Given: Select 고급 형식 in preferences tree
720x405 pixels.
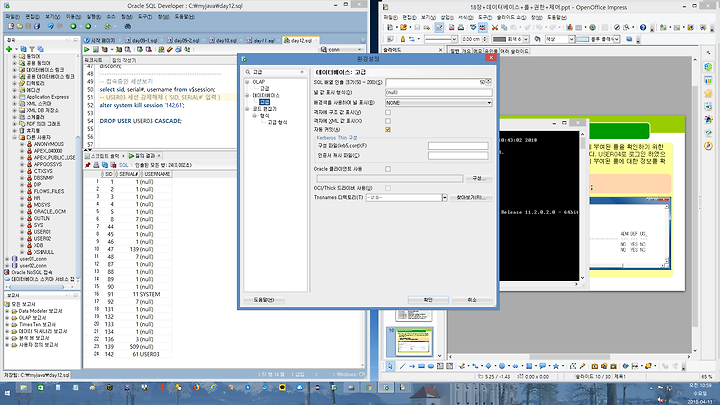Looking at the screenshot, I should click(x=277, y=123).
